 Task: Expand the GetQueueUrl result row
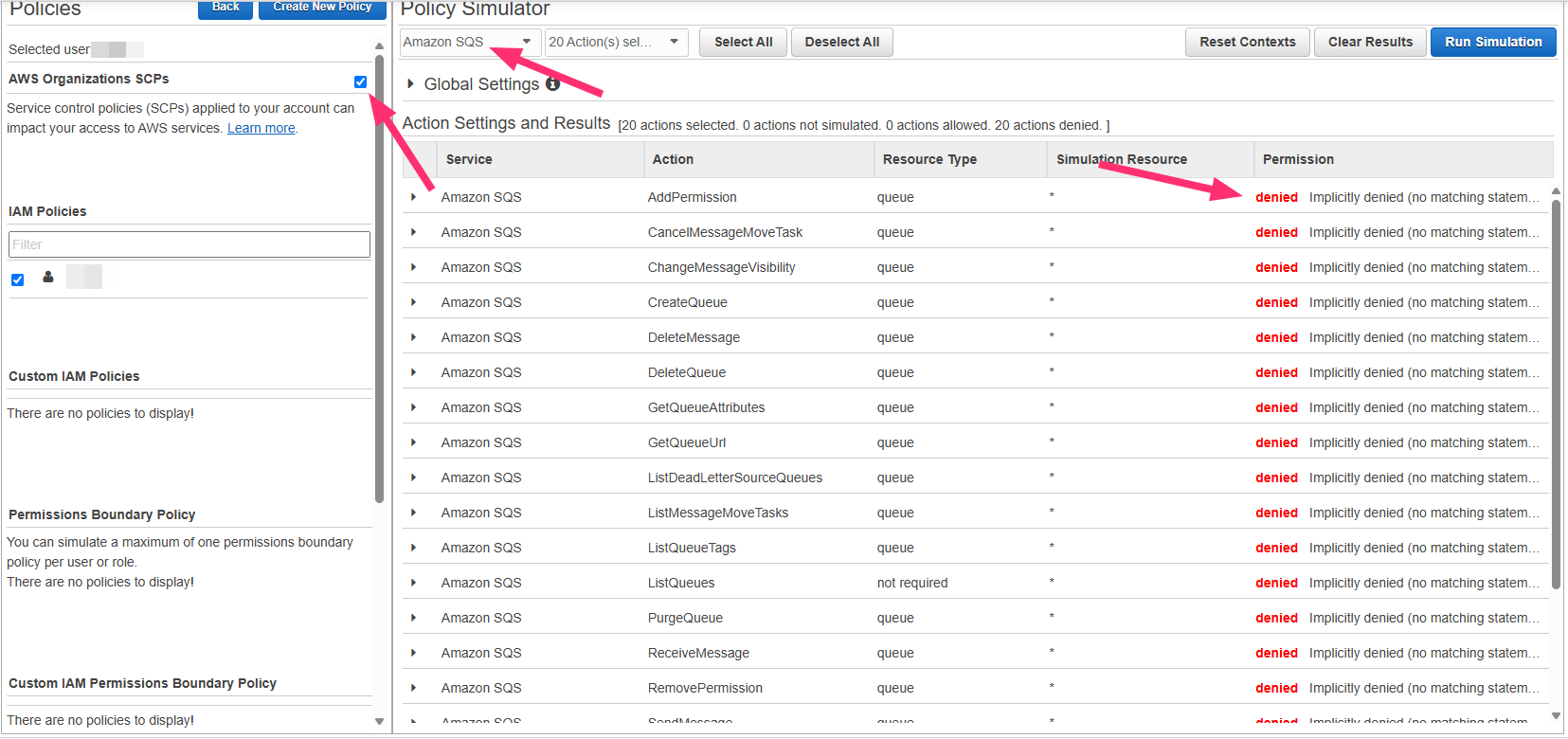(413, 442)
